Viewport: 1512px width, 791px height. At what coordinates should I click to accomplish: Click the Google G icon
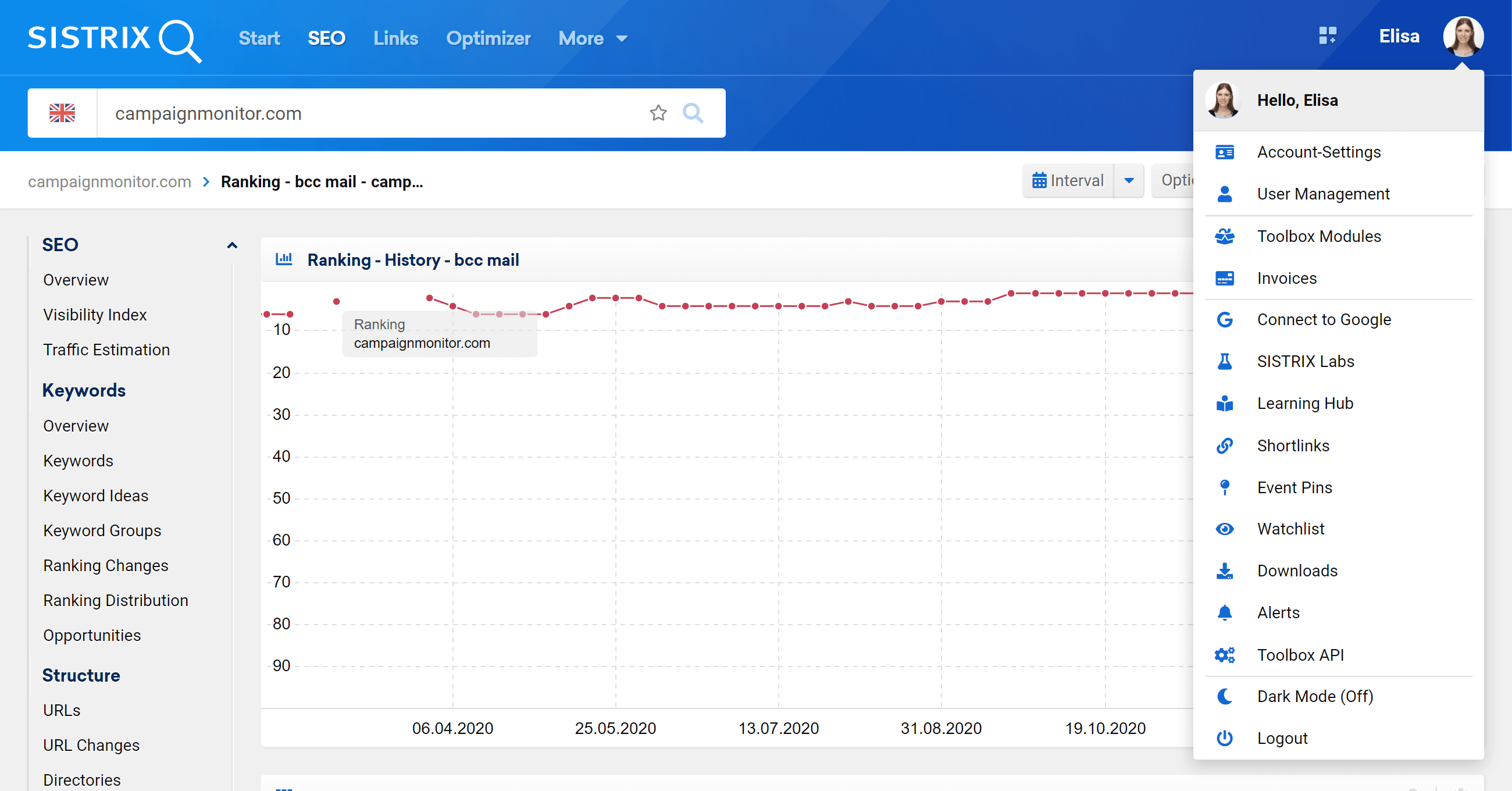point(1224,320)
